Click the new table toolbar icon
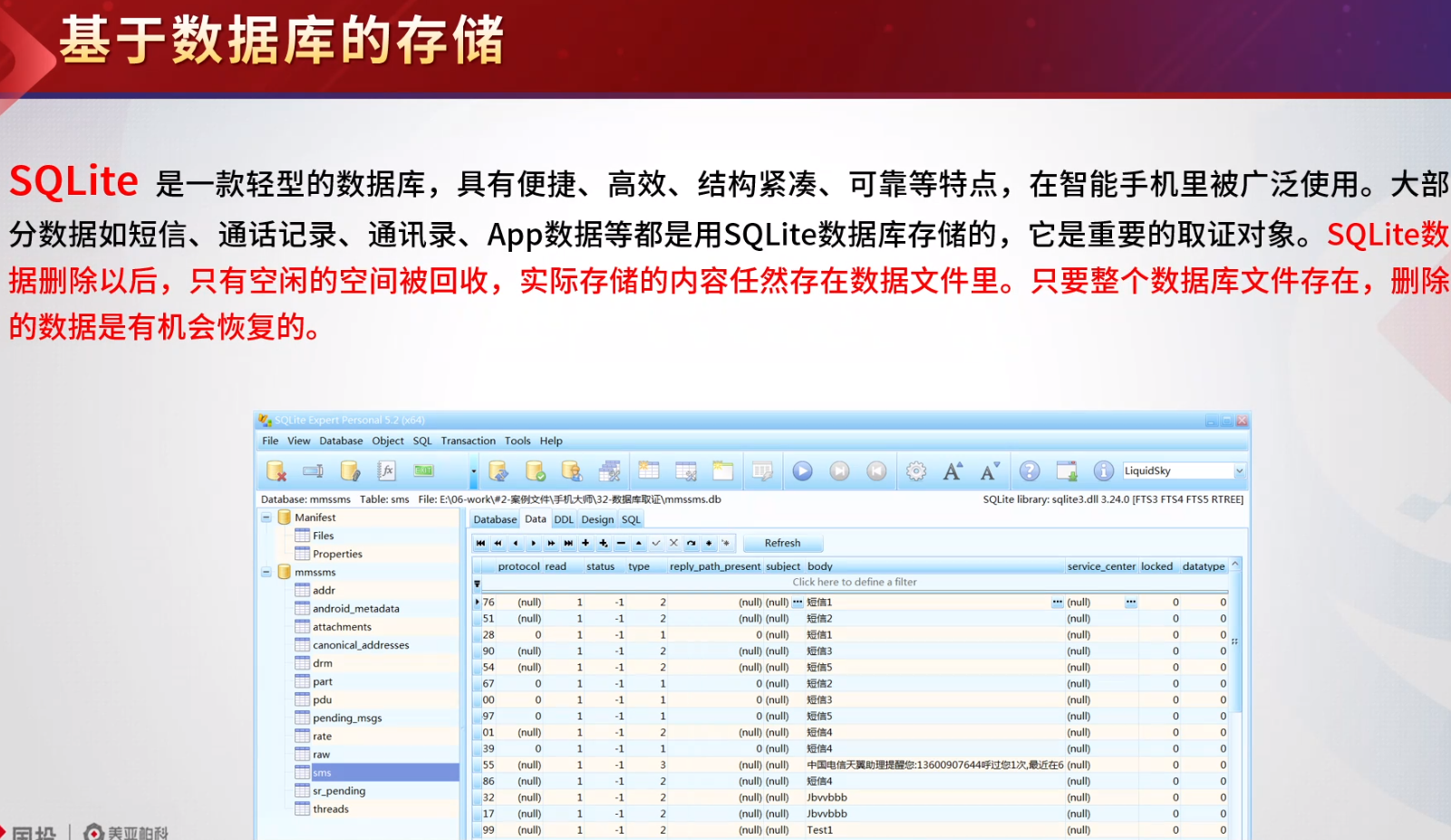The image size is (1451, 840). tap(649, 470)
